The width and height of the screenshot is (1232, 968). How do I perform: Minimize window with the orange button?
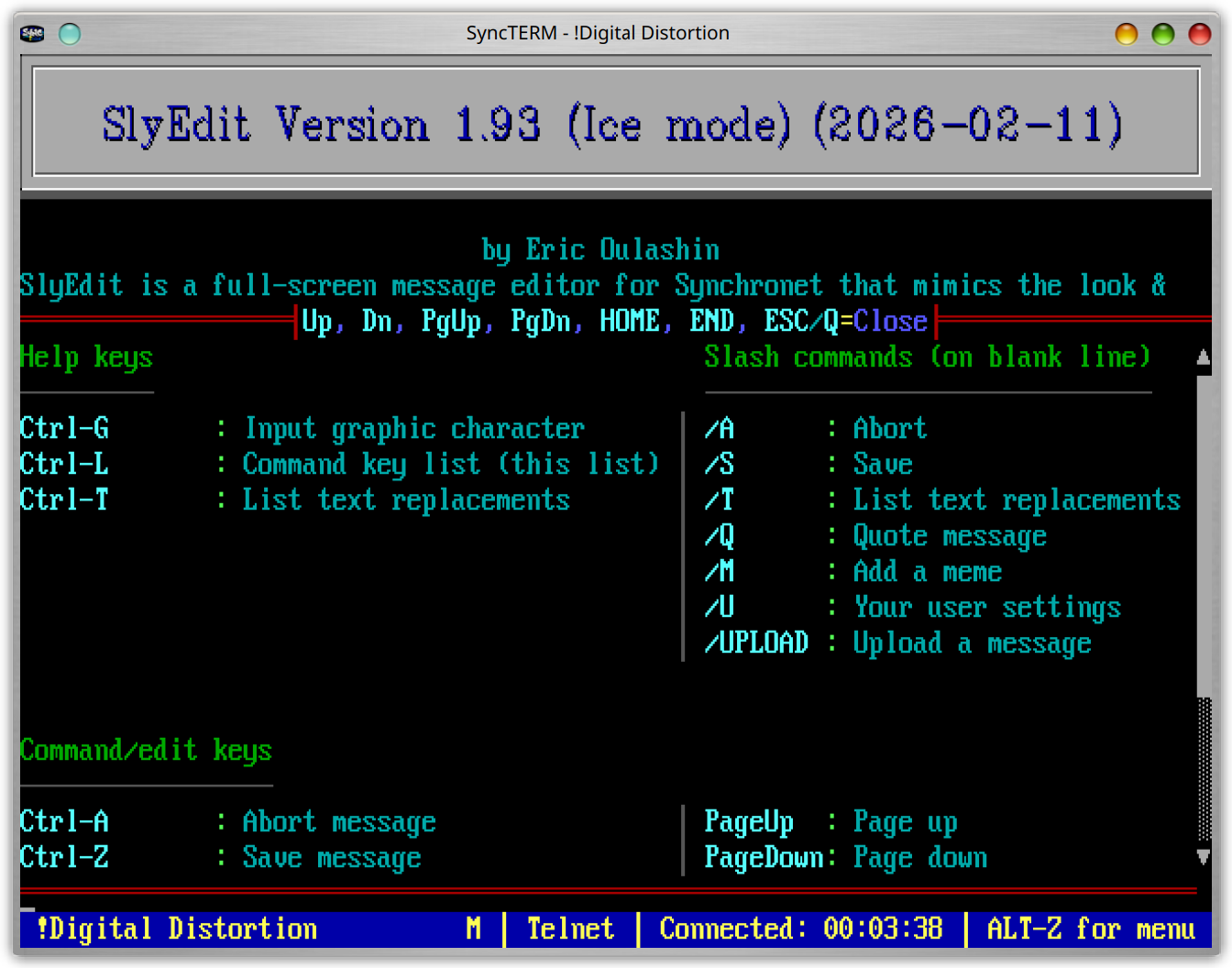coord(1126,34)
